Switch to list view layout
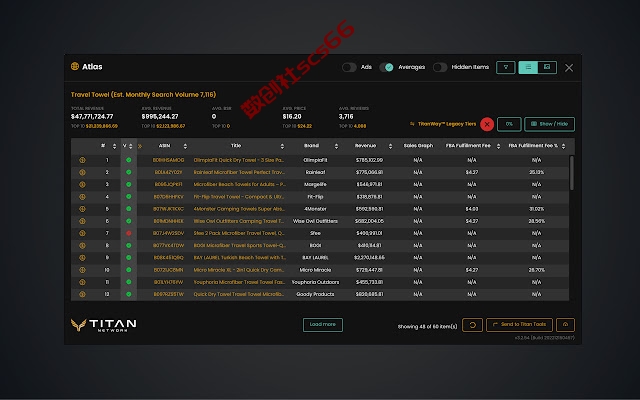Viewport: 640px width, 400px height. pyautogui.click(x=528, y=67)
